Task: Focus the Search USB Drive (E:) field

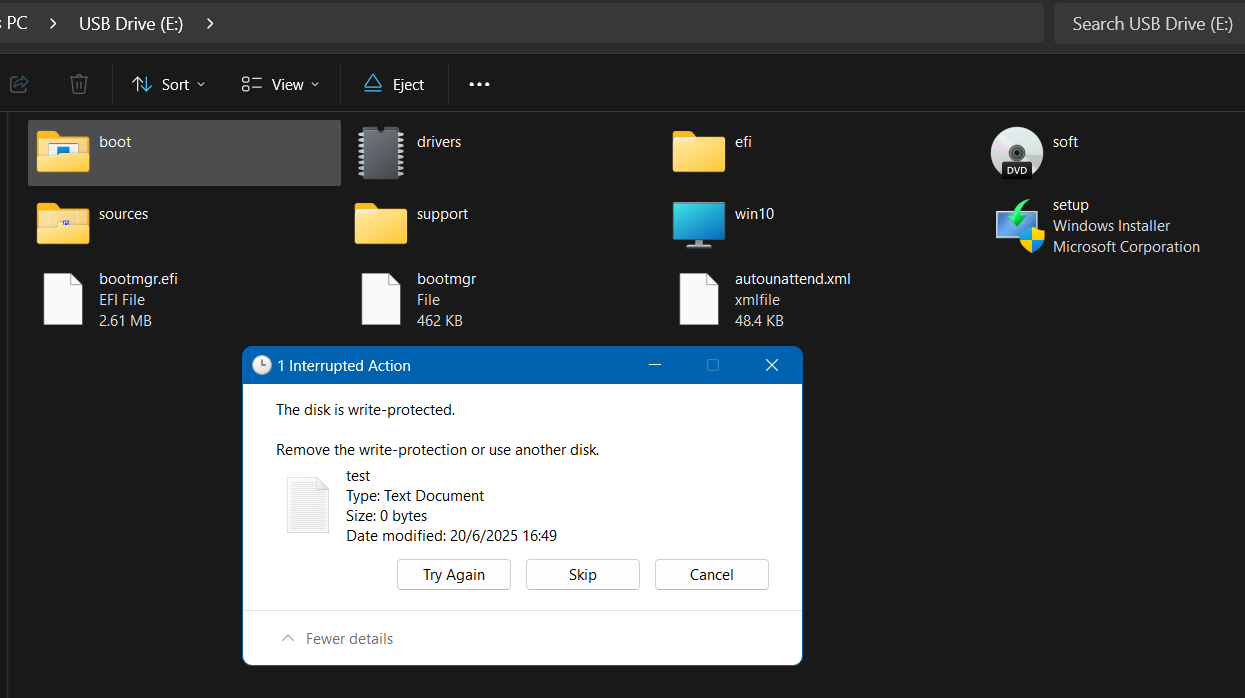Action: [x=1149, y=23]
